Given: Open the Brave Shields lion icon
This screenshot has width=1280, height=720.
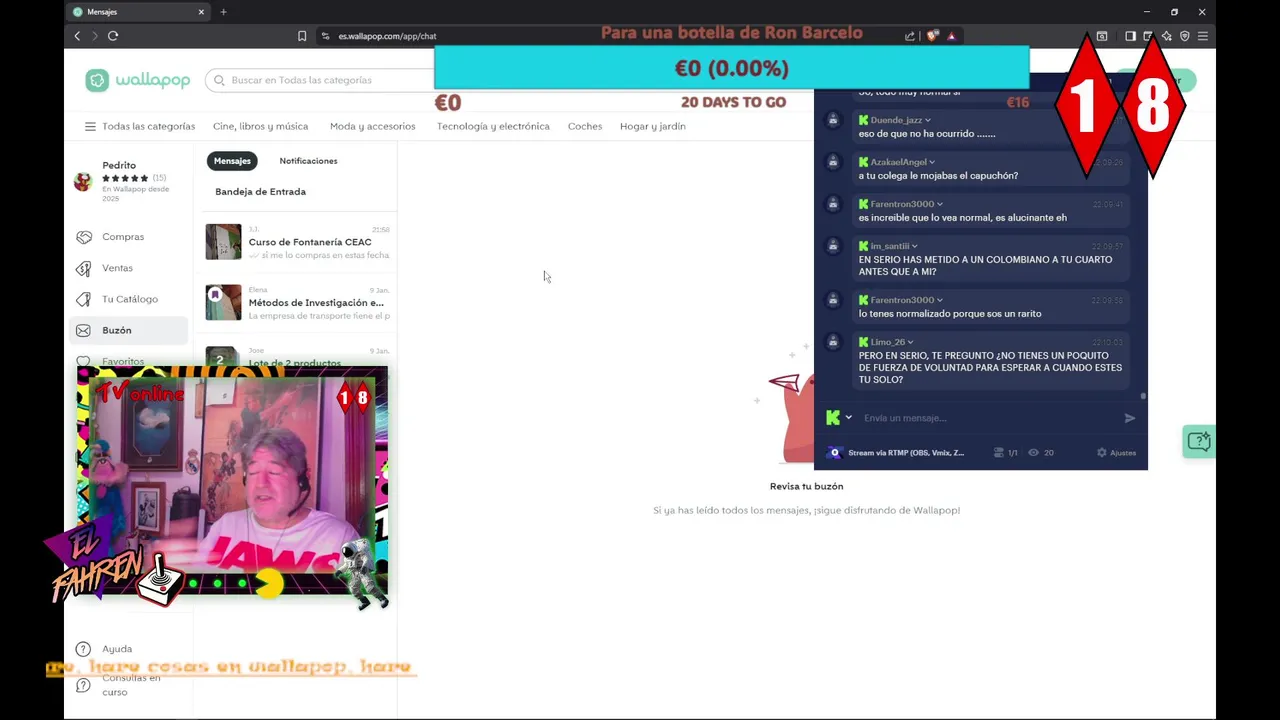Looking at the screenshot, I should [933, 36].
